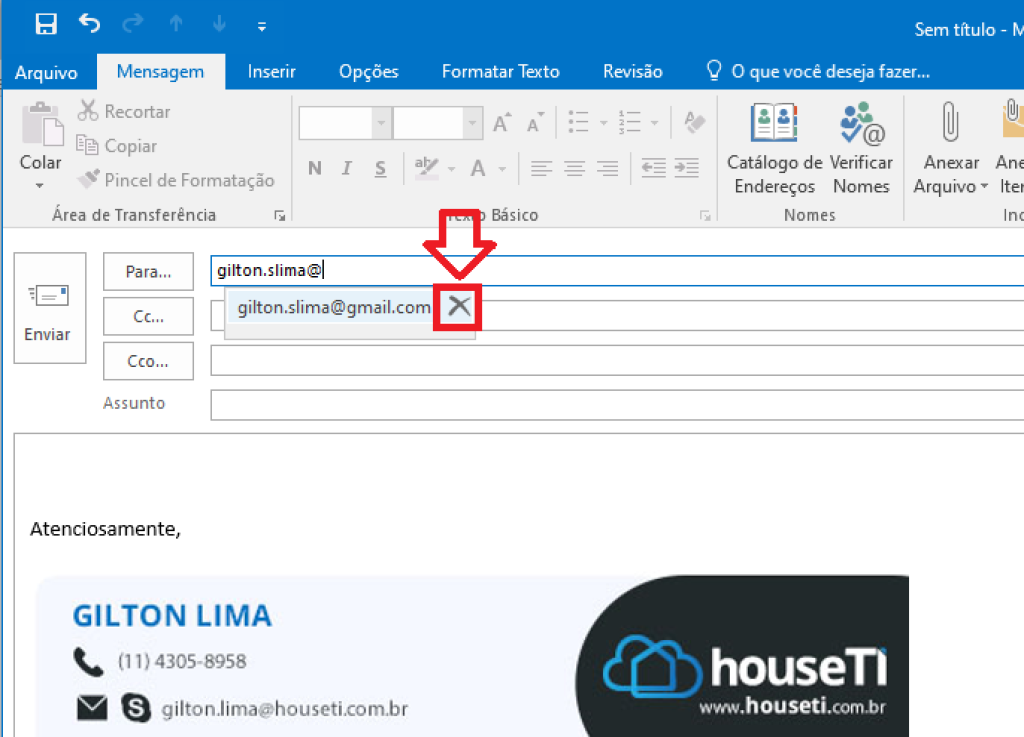Image resolution: width=1024 pixels, height=737 pixels.
Task: Activate Pincel de Formatação
Action: pyautogui.click(x=175, y=180)
